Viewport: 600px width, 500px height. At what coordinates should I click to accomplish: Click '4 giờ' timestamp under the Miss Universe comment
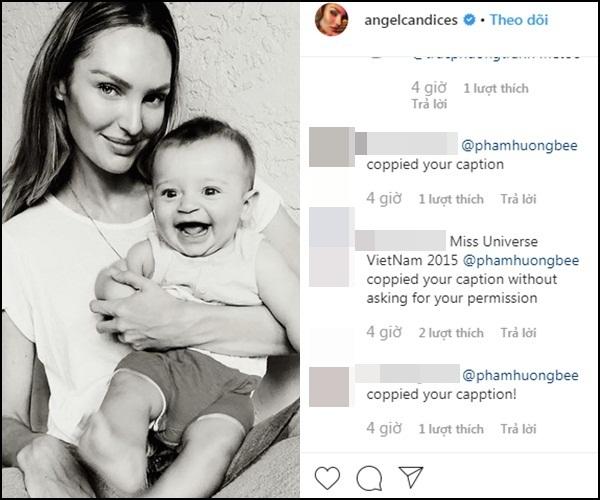(x=384, y=332)
